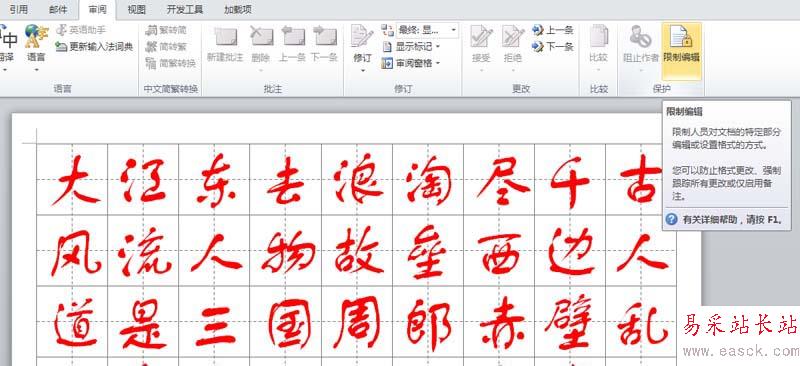Click the character 故 in the second row

[x=359, y=250]
